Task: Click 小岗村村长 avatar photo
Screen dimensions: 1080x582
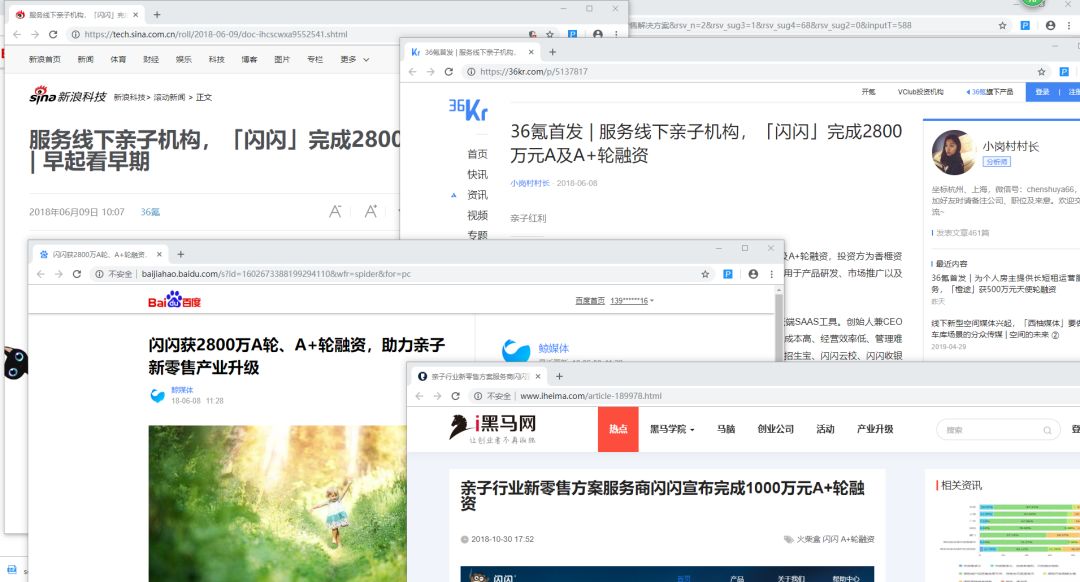Action: click(x=953, y=152)
